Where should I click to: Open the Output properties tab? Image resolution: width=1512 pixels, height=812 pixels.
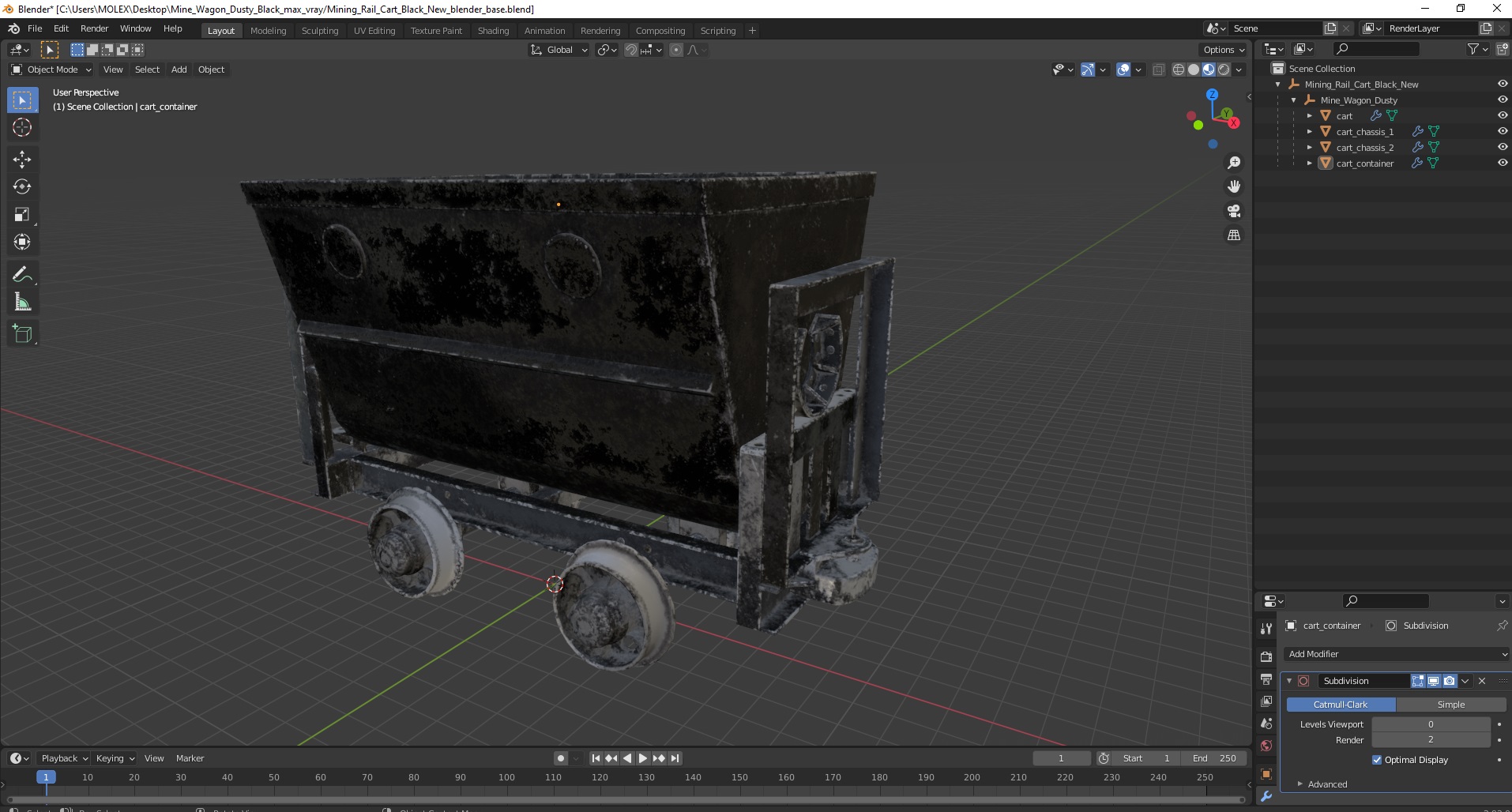click(x=1266, y=679)
